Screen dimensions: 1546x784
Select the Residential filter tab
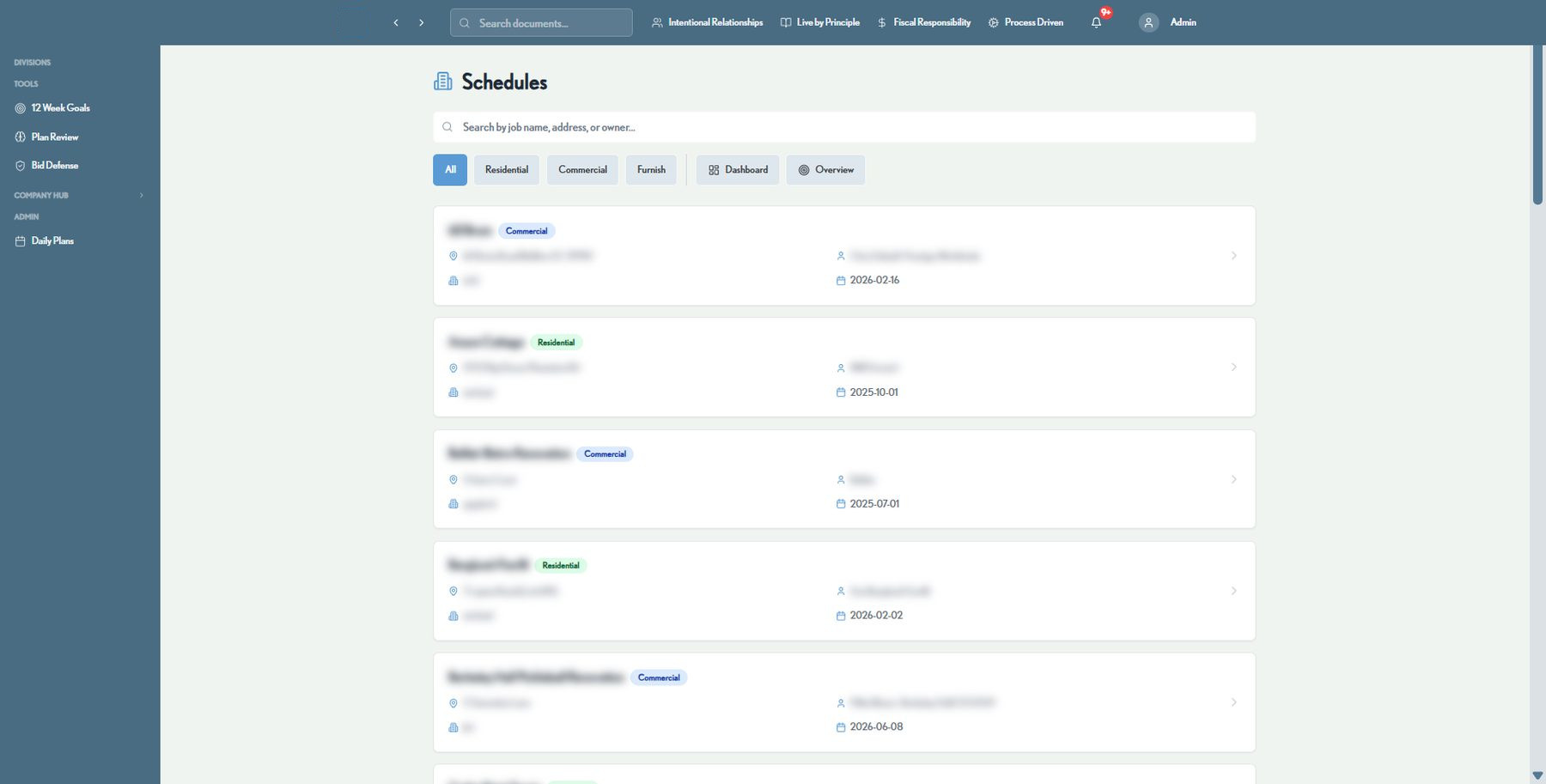pos(507,170)
